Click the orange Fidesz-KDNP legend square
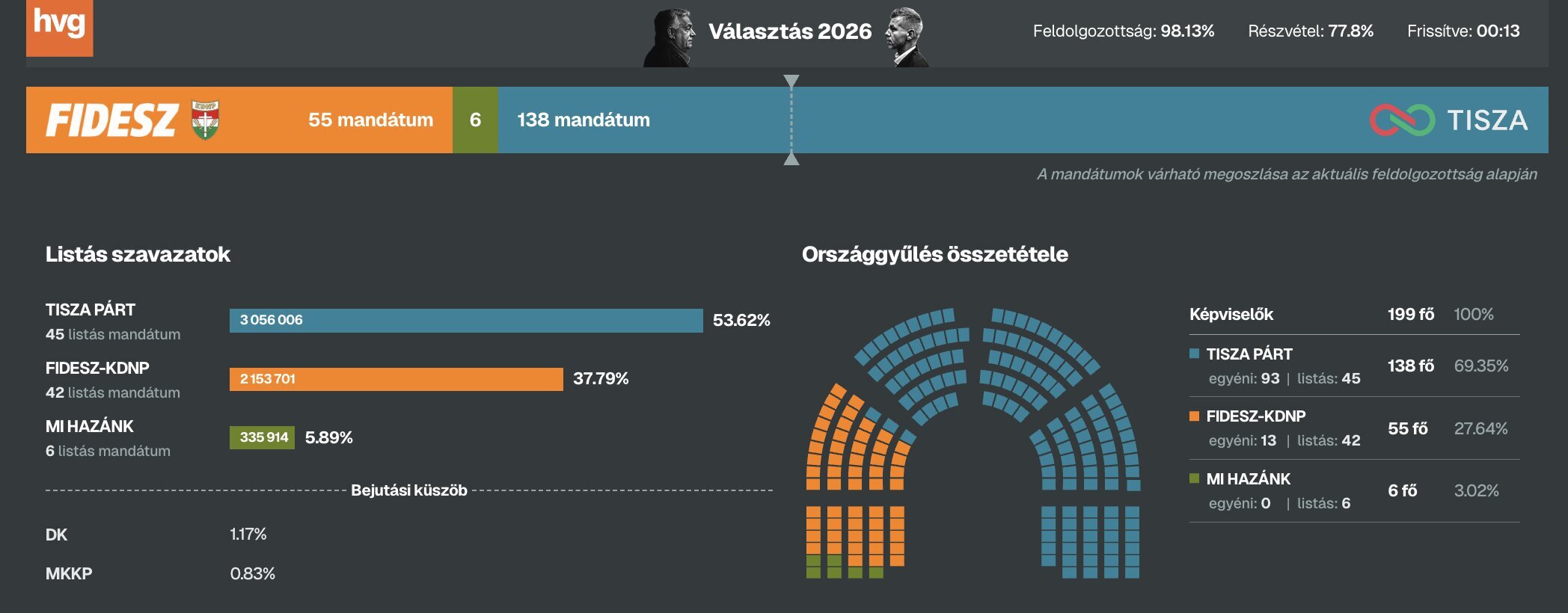Image resolution: width=1568 pixels, height=613 pixels. (1194, 416)
